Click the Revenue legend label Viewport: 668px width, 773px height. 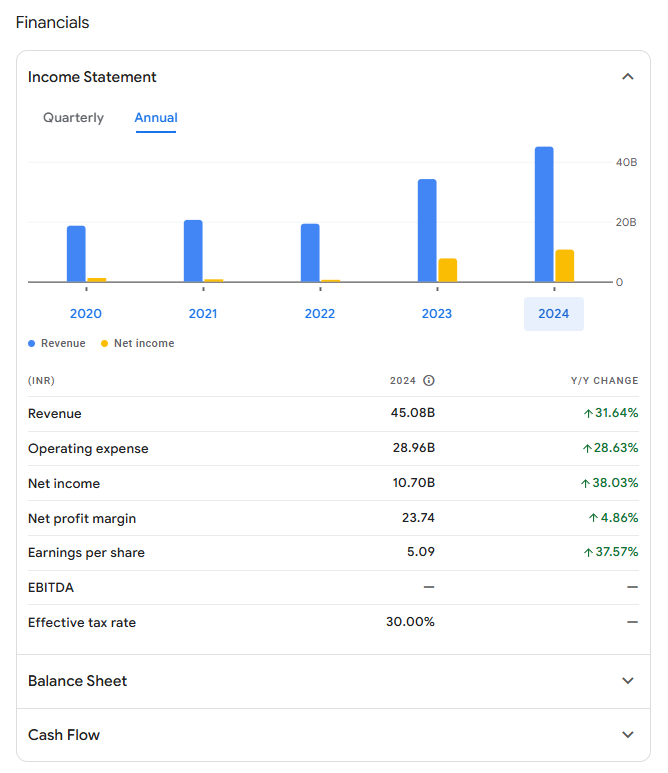(x=63, y=344)
